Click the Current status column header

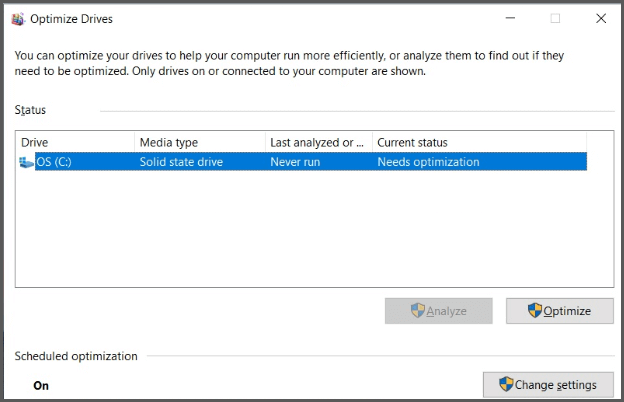(x=480, y=142)
